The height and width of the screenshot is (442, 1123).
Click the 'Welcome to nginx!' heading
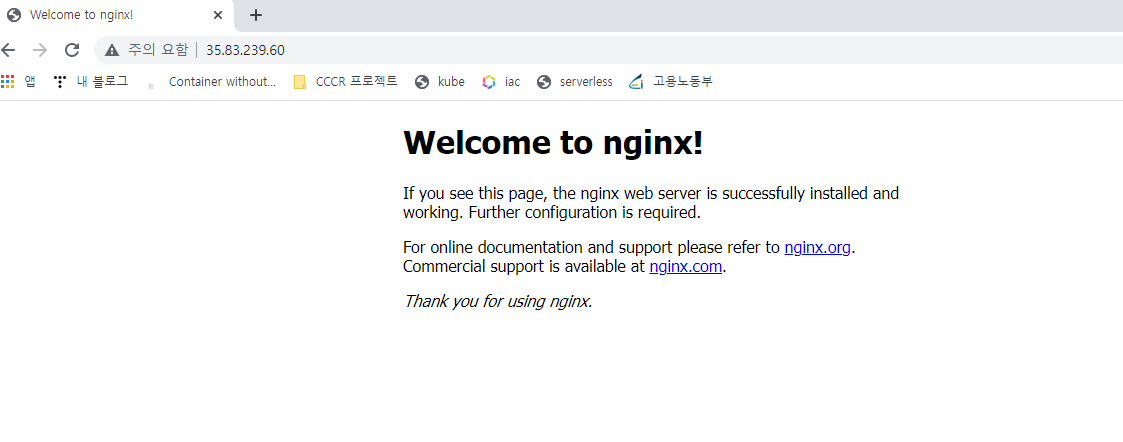click(x=553, y=143)
